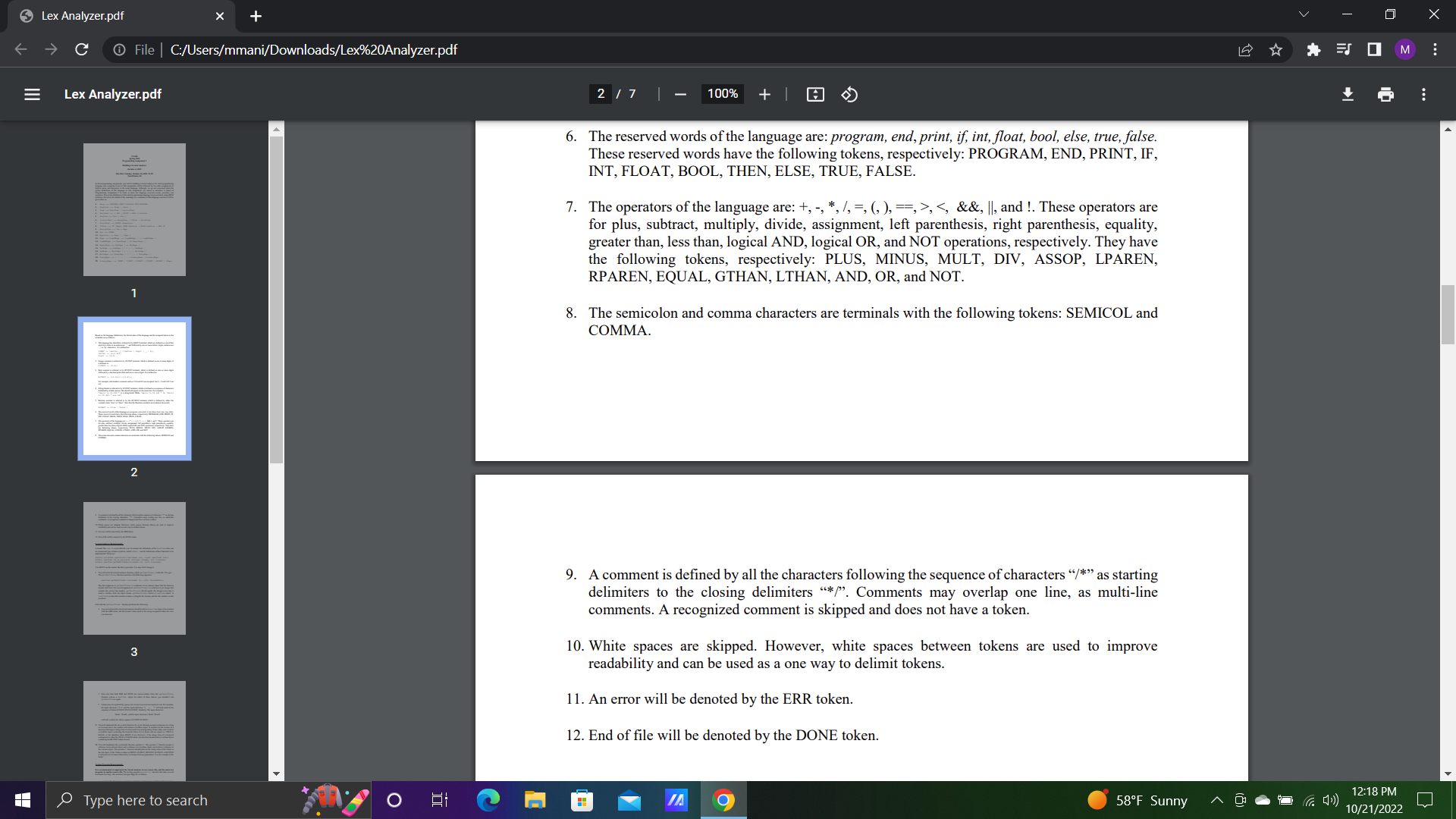Expand the tab search chevron
The height and width of the screenshot is (819, 1456).
point(1304,14)
